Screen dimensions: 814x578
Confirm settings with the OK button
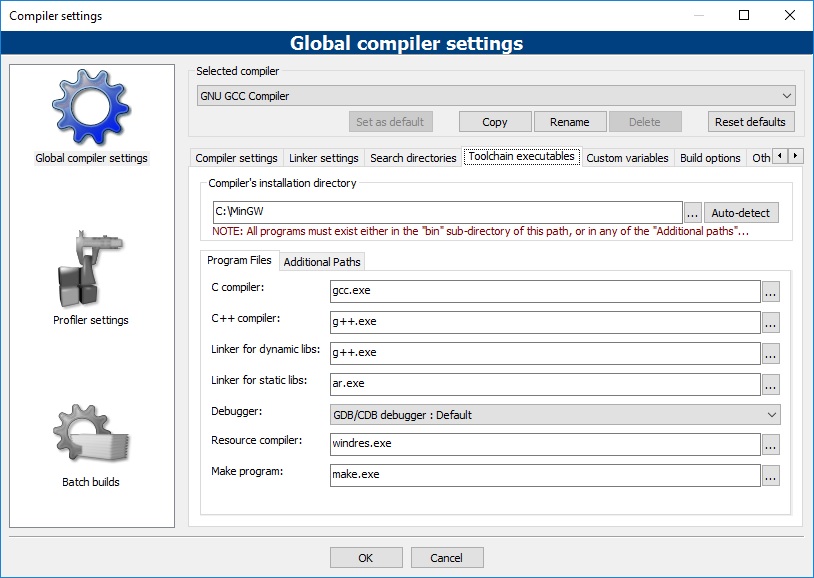tap(366, 558)
